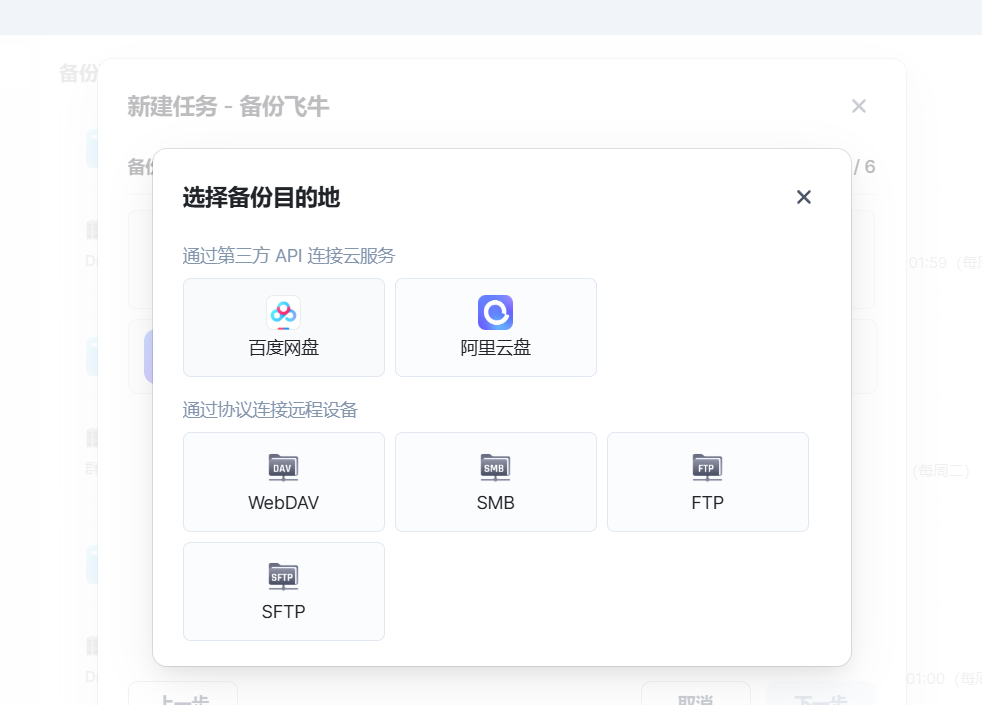Click the SFTP folder icon
Image resolution: width=982 pixels, height=705 pixels.
pos(283,577)
